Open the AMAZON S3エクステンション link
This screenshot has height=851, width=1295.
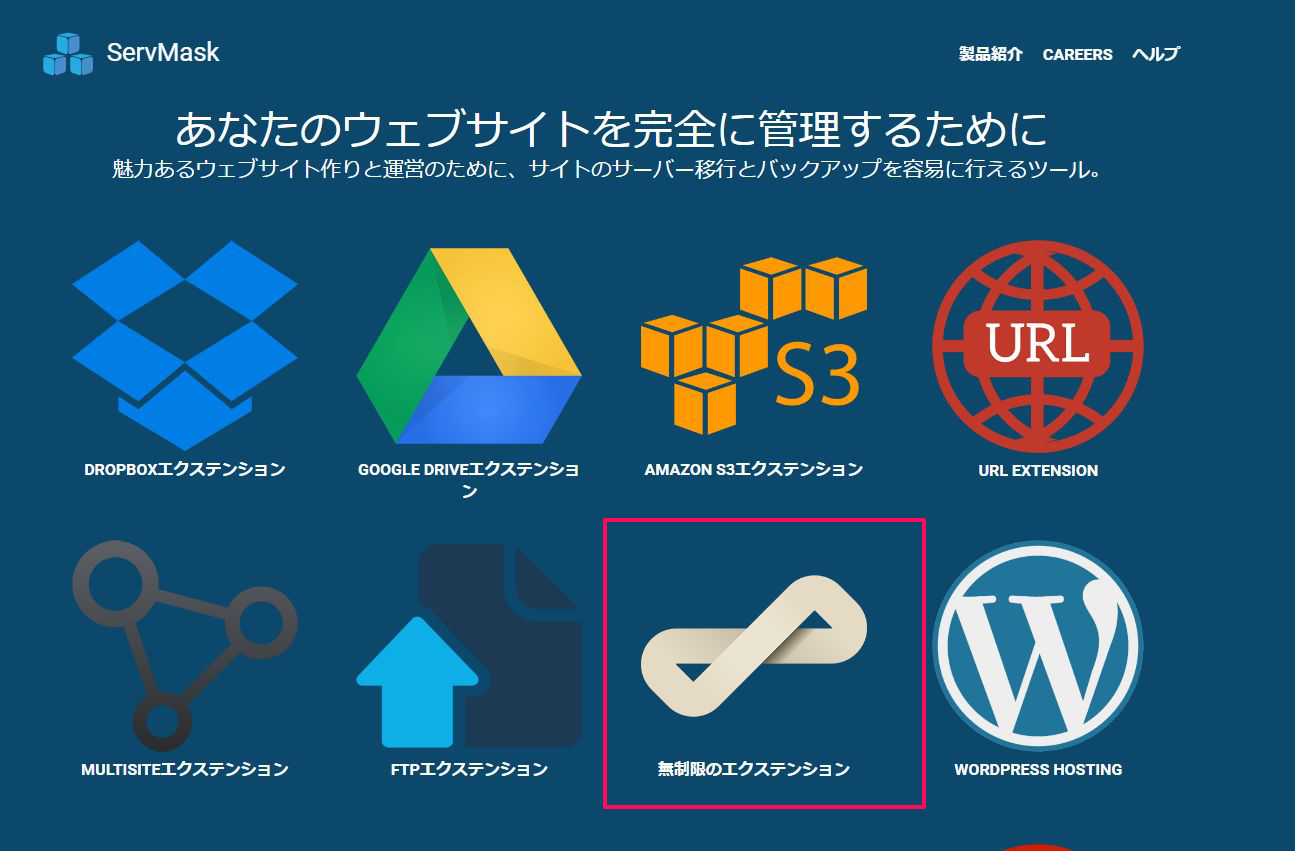[753, 469]
